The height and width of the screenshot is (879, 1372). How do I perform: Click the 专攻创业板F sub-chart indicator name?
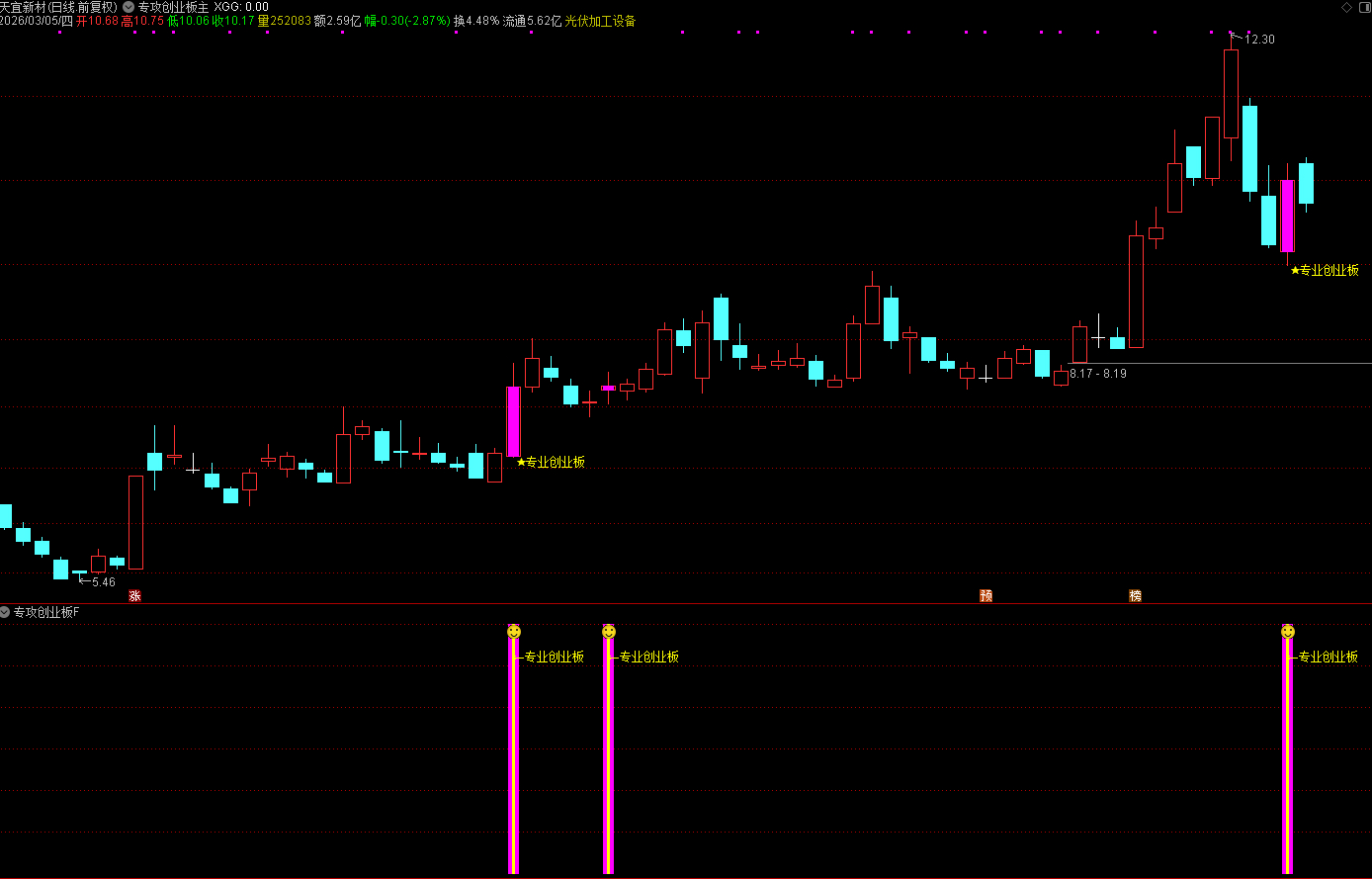click(46, 613)
